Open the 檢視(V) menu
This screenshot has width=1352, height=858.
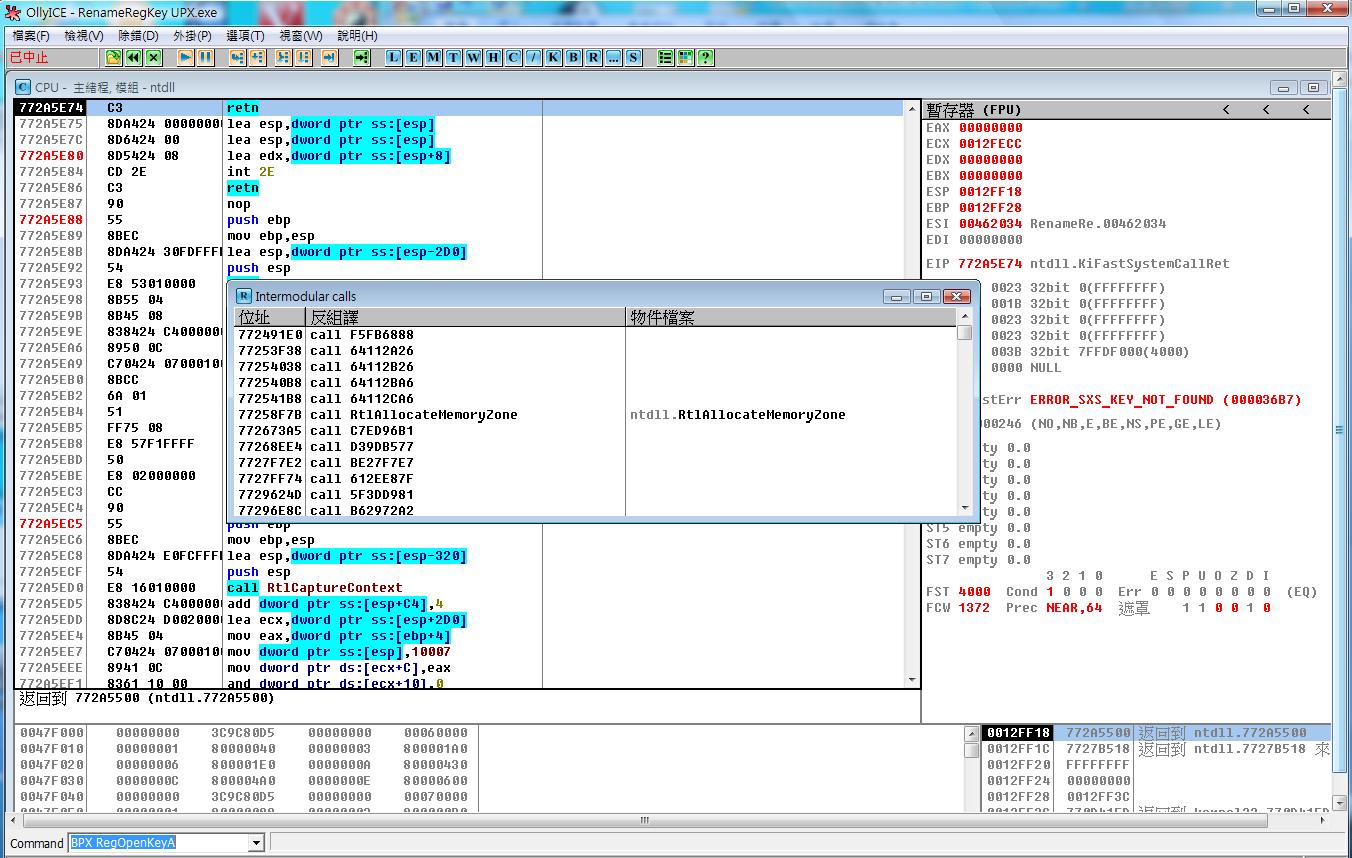tap(84, 35)
